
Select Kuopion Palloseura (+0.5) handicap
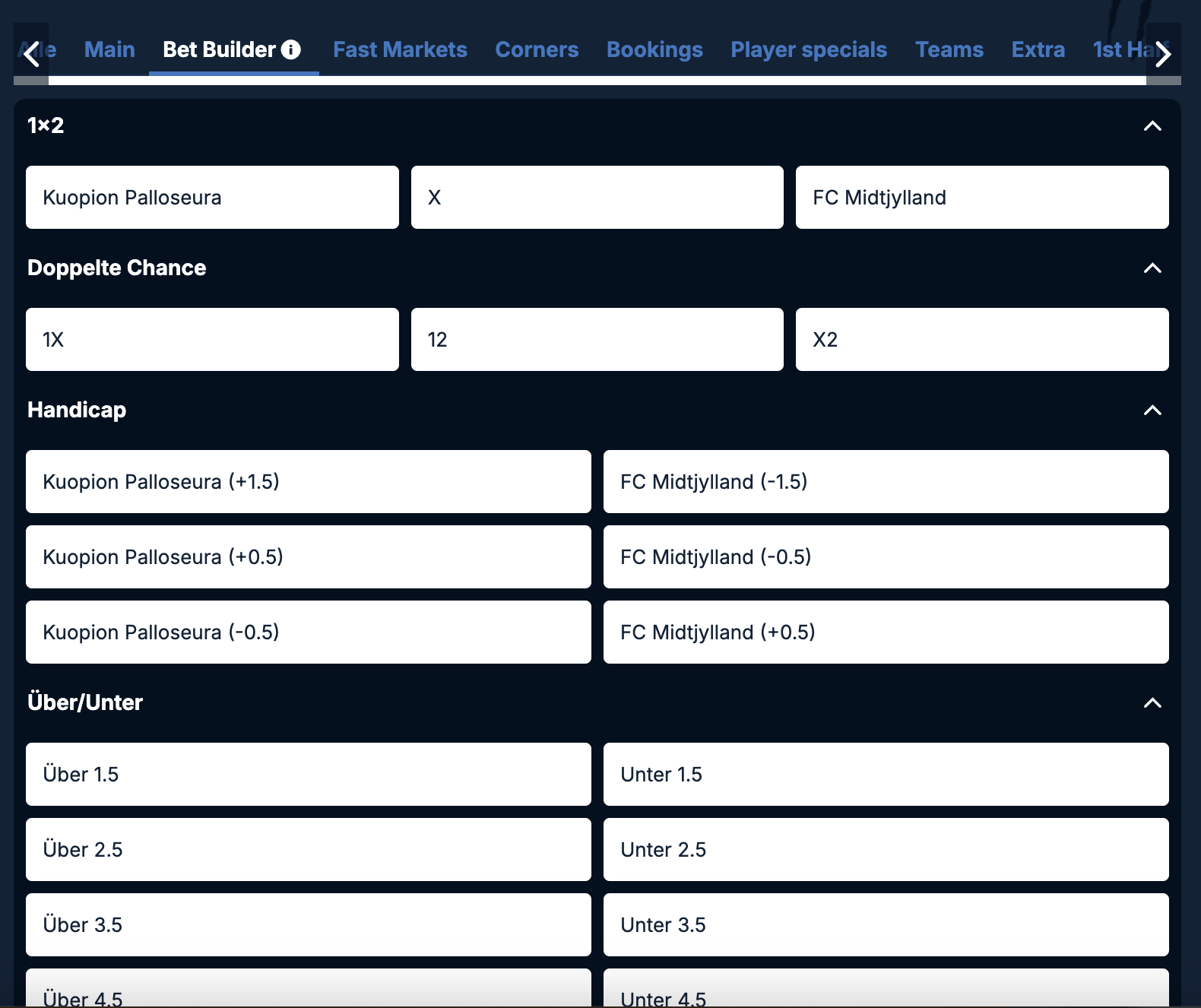pyautogui.click(x=309, y=556)
